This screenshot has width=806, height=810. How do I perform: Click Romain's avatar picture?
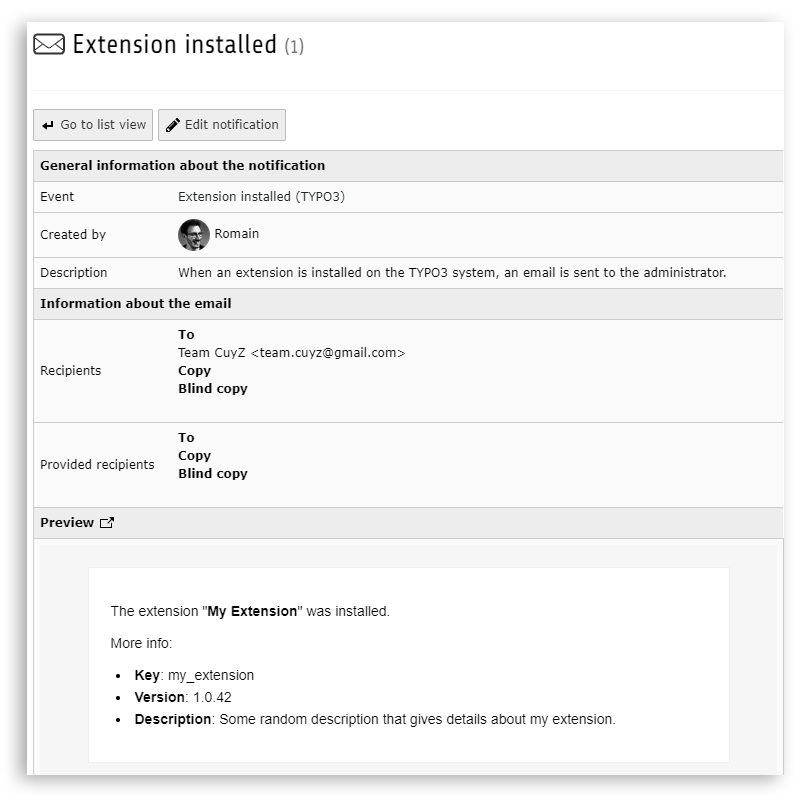[193, 235]
